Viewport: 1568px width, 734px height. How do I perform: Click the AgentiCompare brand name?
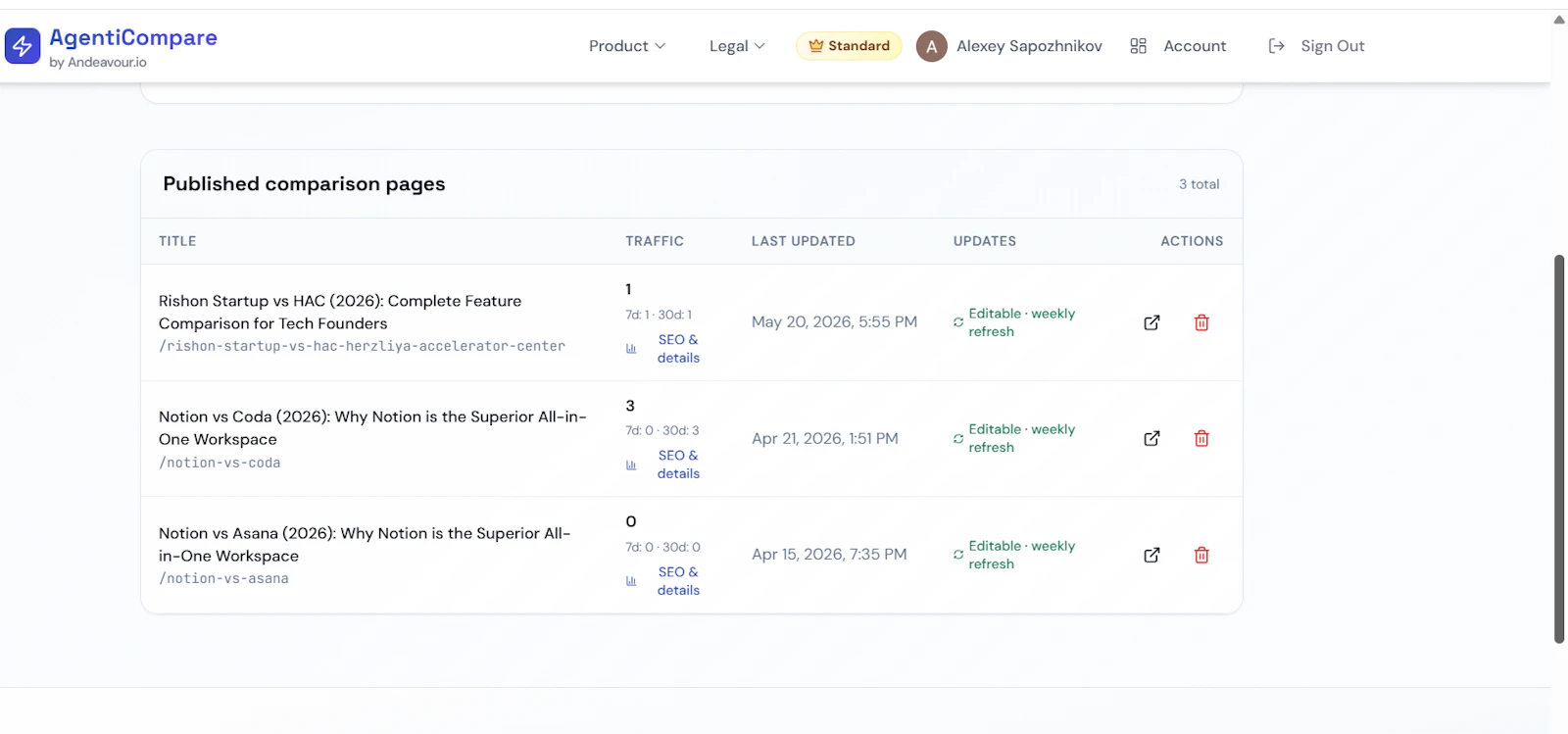pos(133,37)
